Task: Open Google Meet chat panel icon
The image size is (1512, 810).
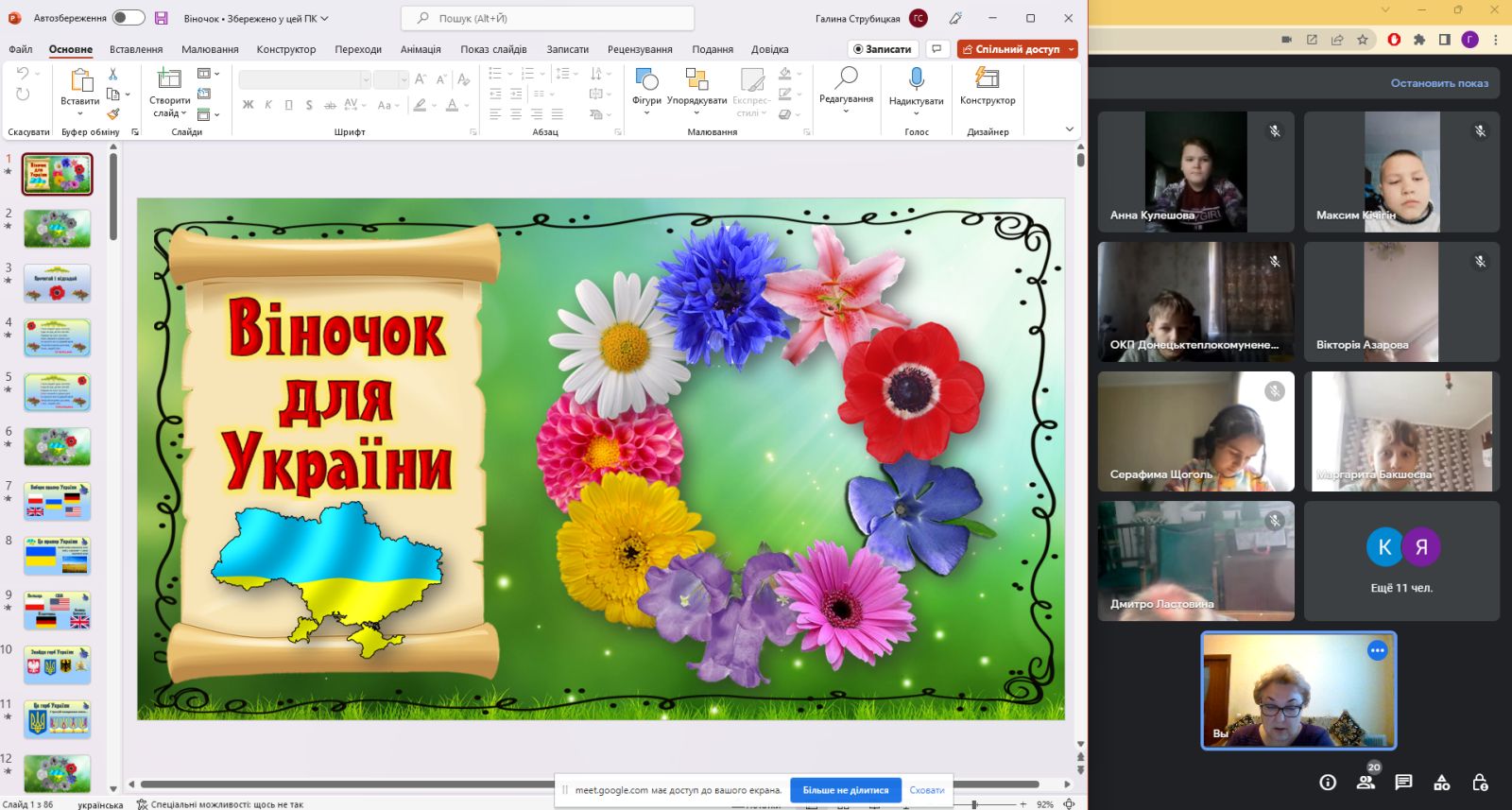Action: (1403, 782)
